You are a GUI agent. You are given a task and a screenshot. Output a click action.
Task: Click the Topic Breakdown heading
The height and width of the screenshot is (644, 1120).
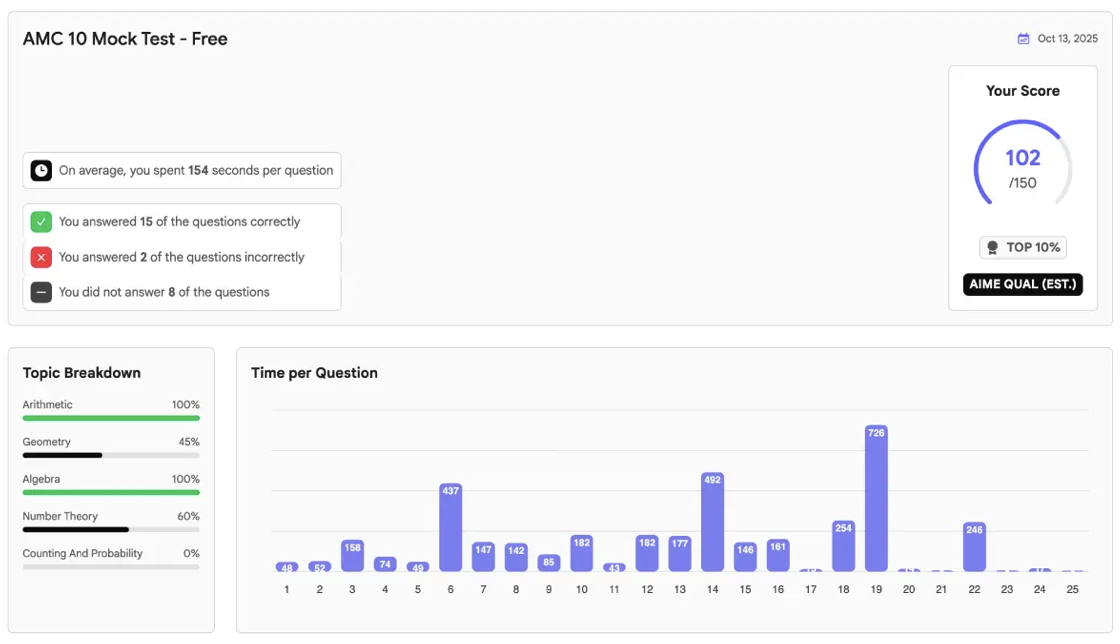[81, 373]
